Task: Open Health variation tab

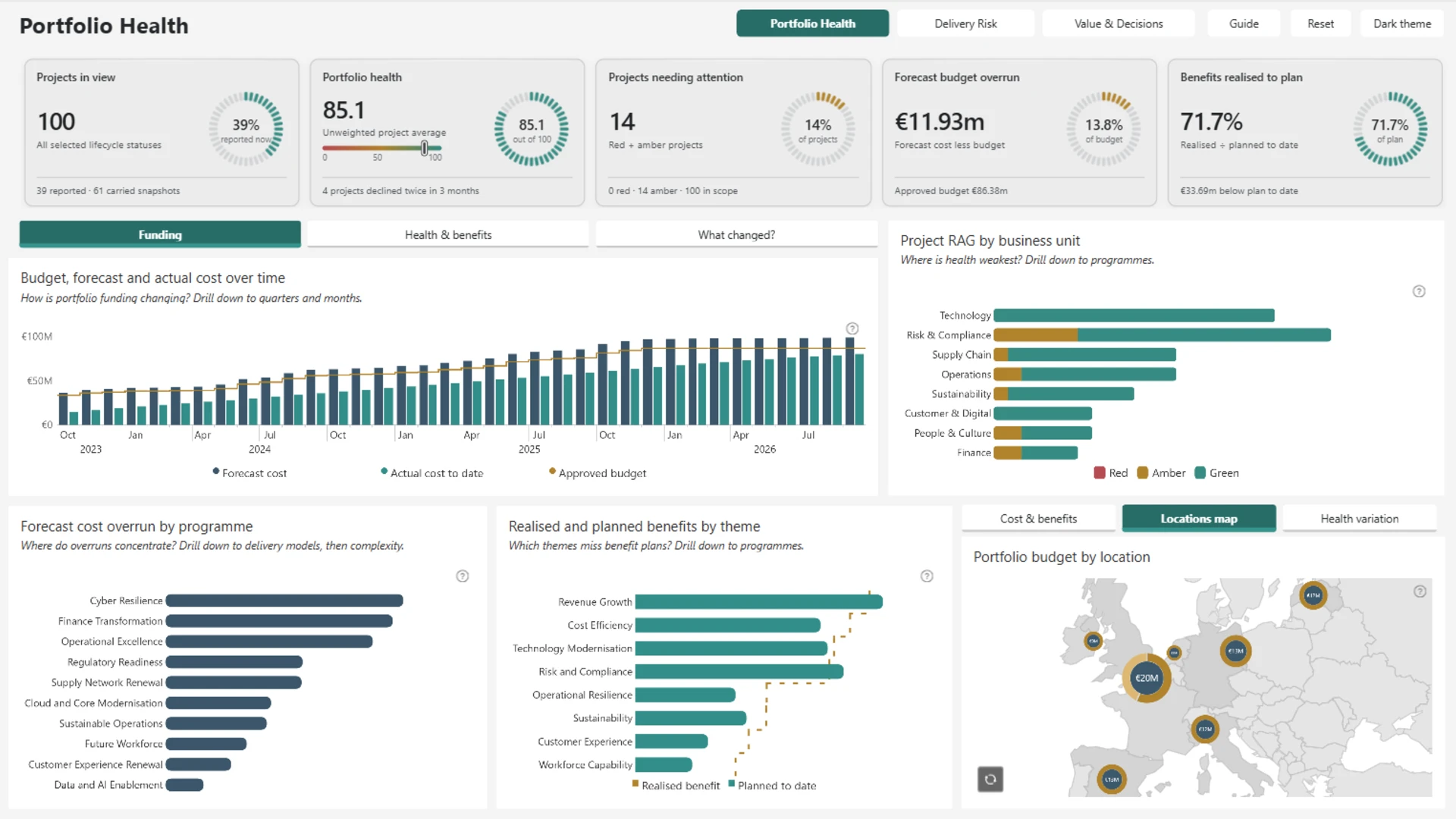Action: 1360,519
